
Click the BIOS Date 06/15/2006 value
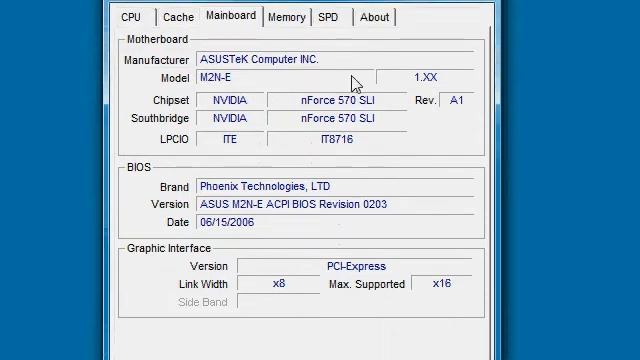(335, 222)
